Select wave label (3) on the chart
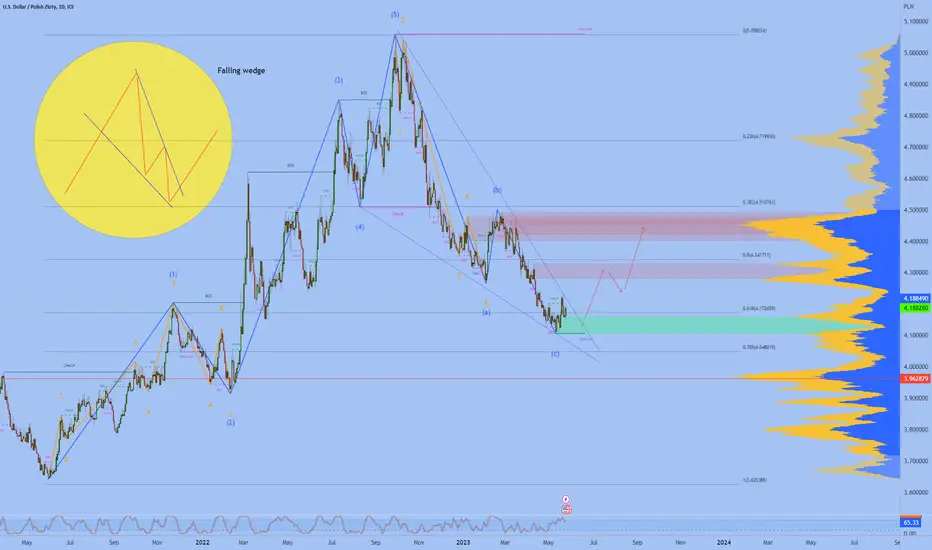932x550 pixels. click(338, 80)
